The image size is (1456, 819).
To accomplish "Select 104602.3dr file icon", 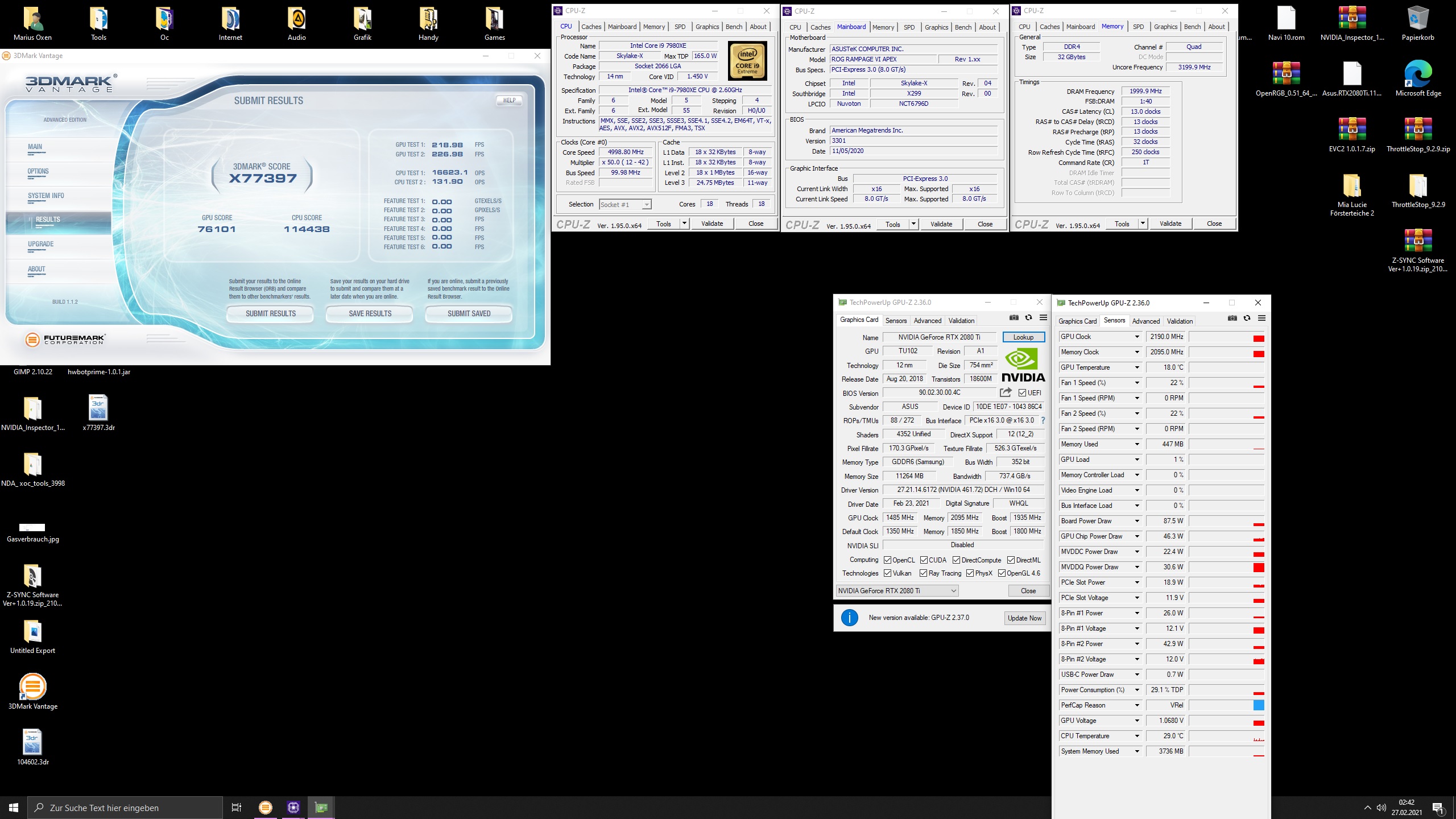I will (32, 748).
